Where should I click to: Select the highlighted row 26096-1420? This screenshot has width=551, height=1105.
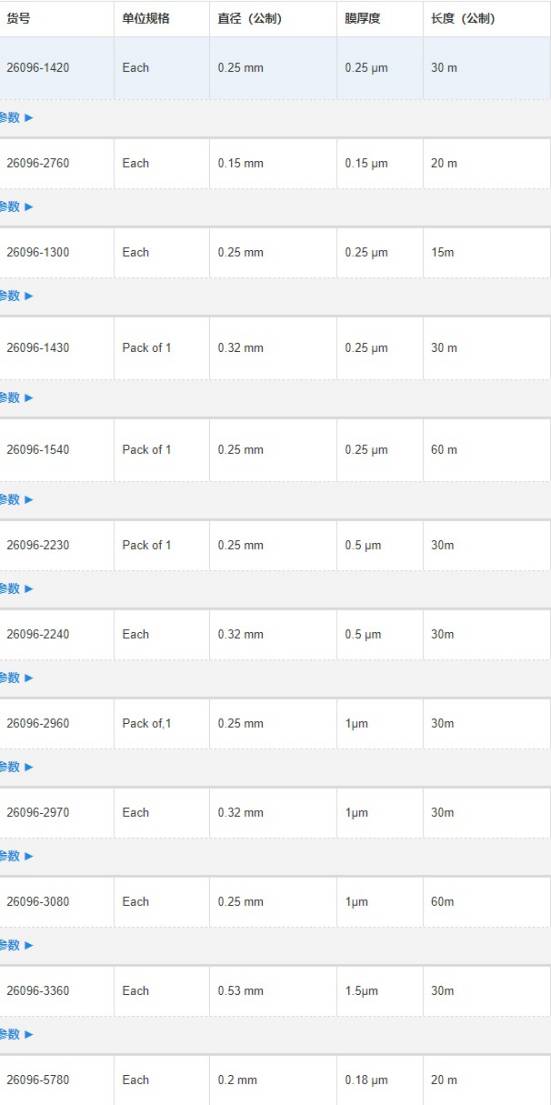click(276, 68)
